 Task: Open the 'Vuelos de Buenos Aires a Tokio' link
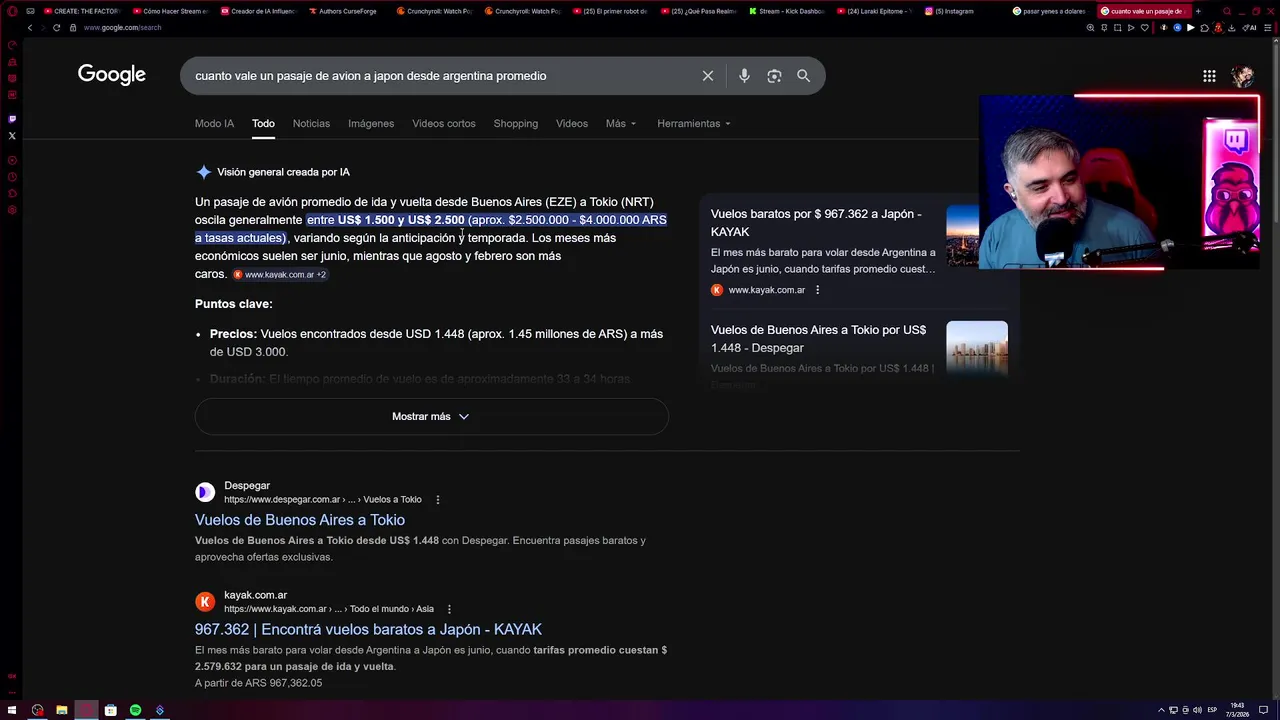point(300,520)
